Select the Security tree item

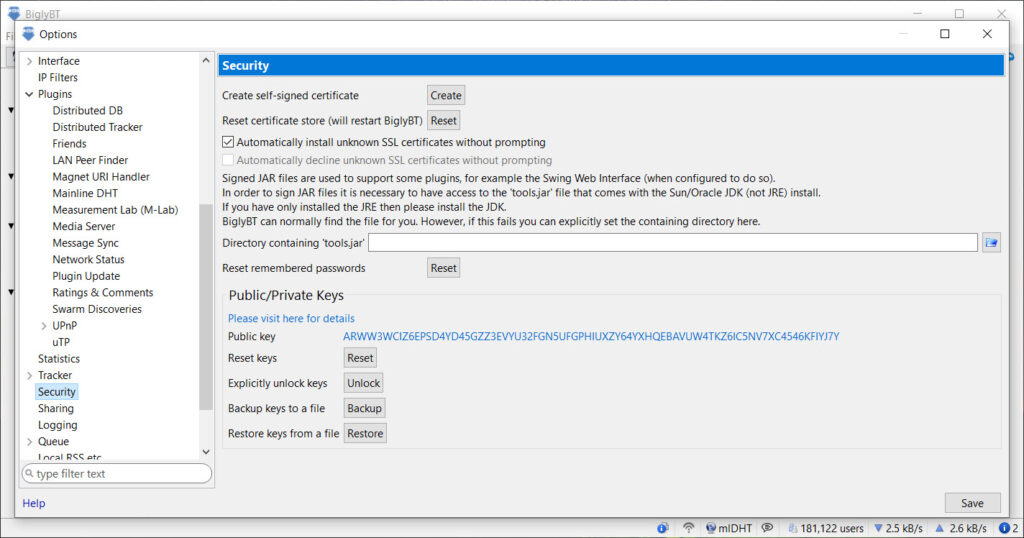pos(56,392)
